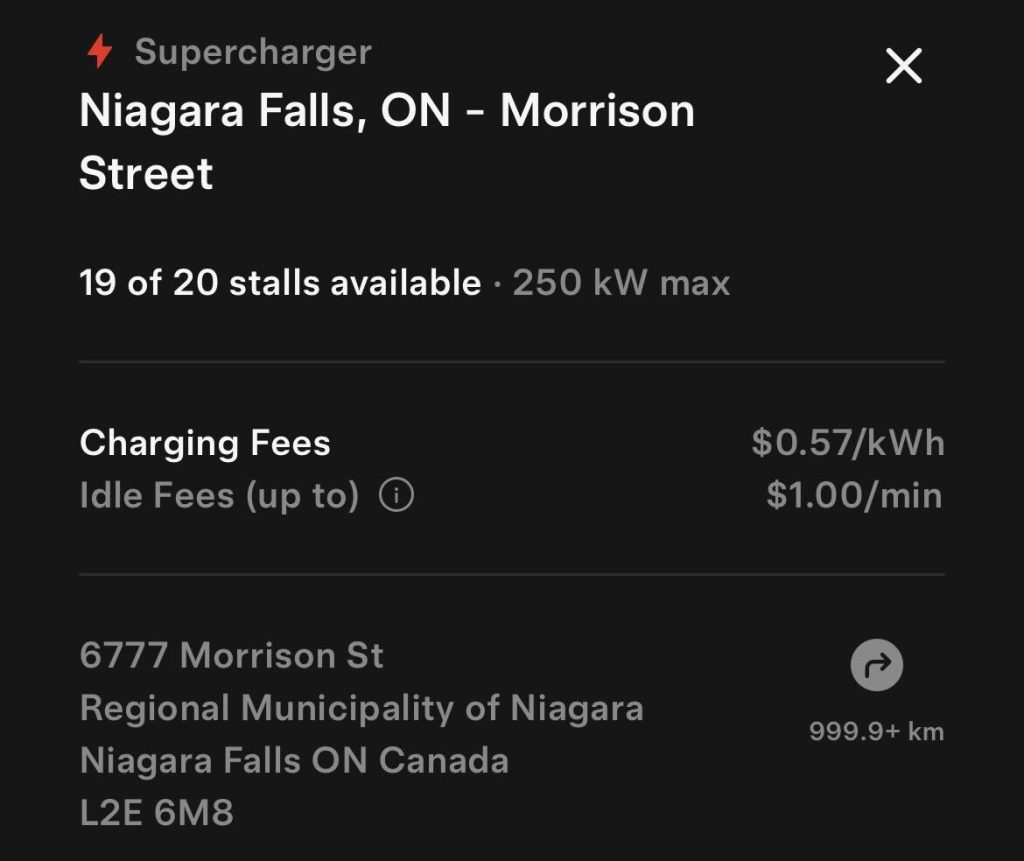Click Regional Municipality of Niagara text
The width and height of the screenshot is (1024, 861).
(x=361, y=708)
